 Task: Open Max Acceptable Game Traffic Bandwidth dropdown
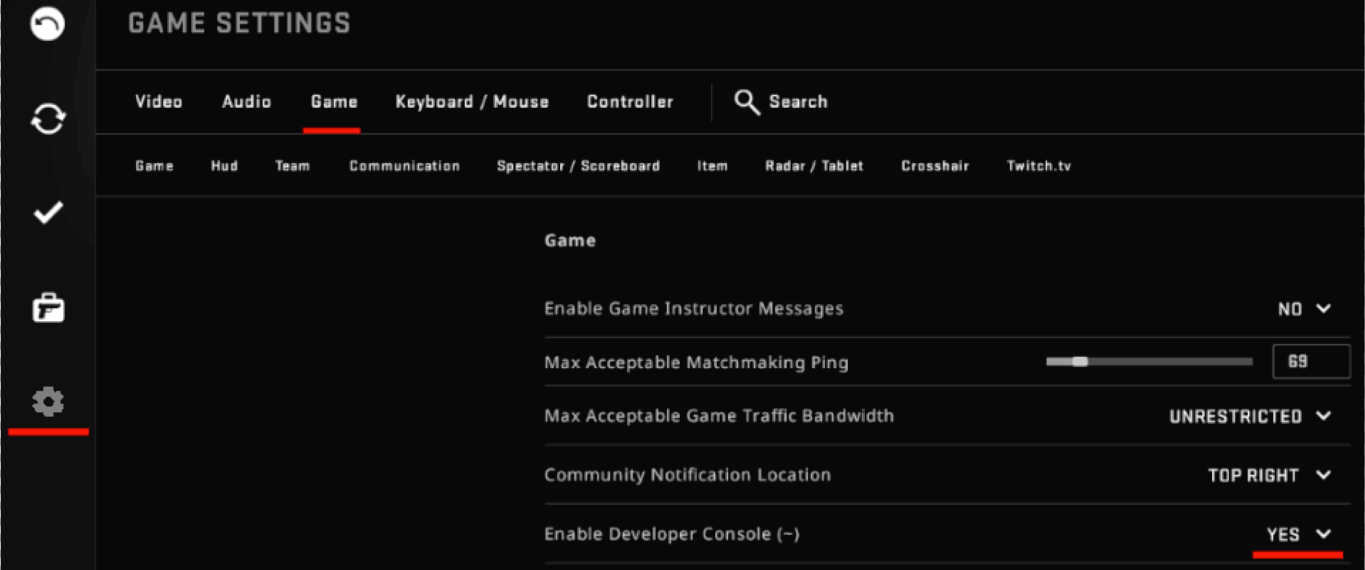1250,416
